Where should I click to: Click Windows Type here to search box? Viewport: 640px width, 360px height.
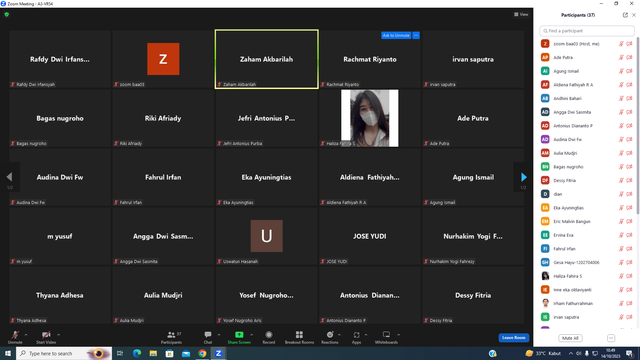pyautogui.click(x=64, y=353)
